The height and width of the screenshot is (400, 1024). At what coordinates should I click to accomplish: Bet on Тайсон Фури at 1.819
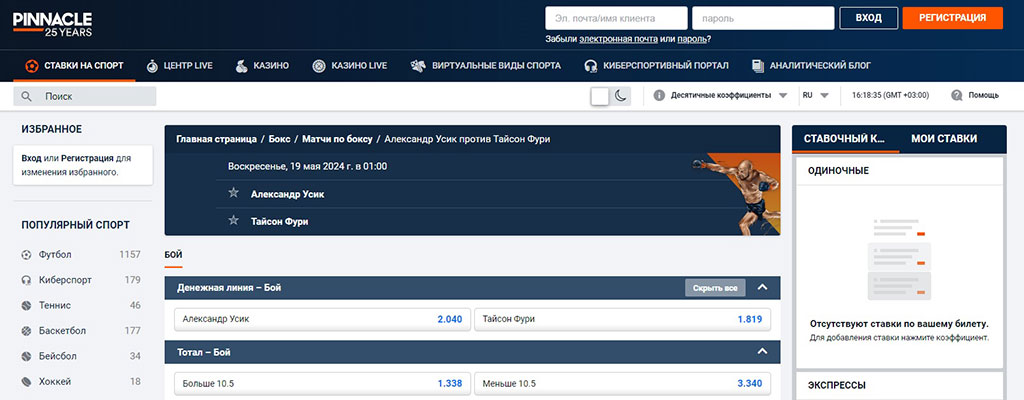click(x=622, y=320)
